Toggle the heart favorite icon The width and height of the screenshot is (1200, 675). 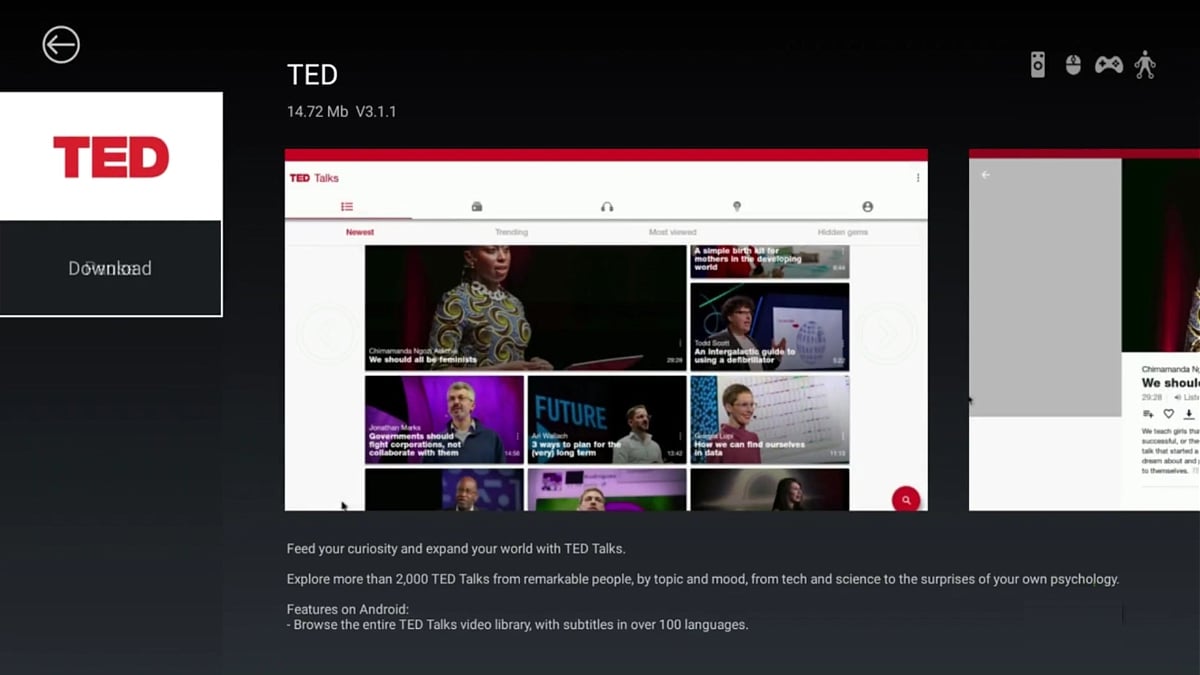1168,413
